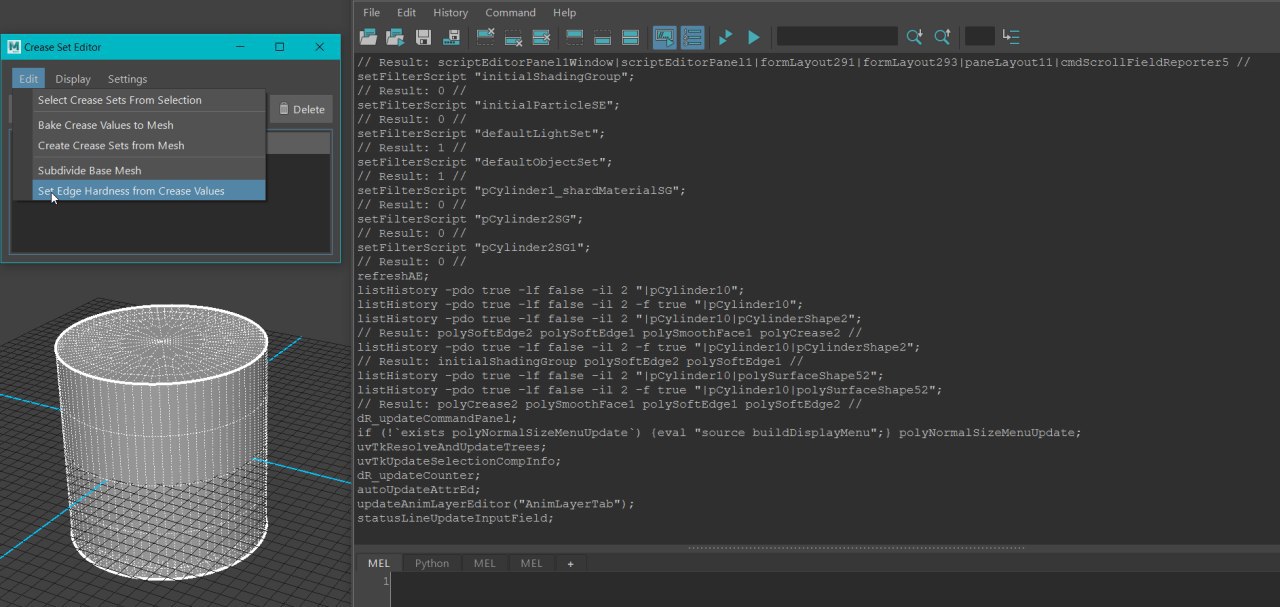
Task: Click the Load Script folder icon
Action: point(368,37)
